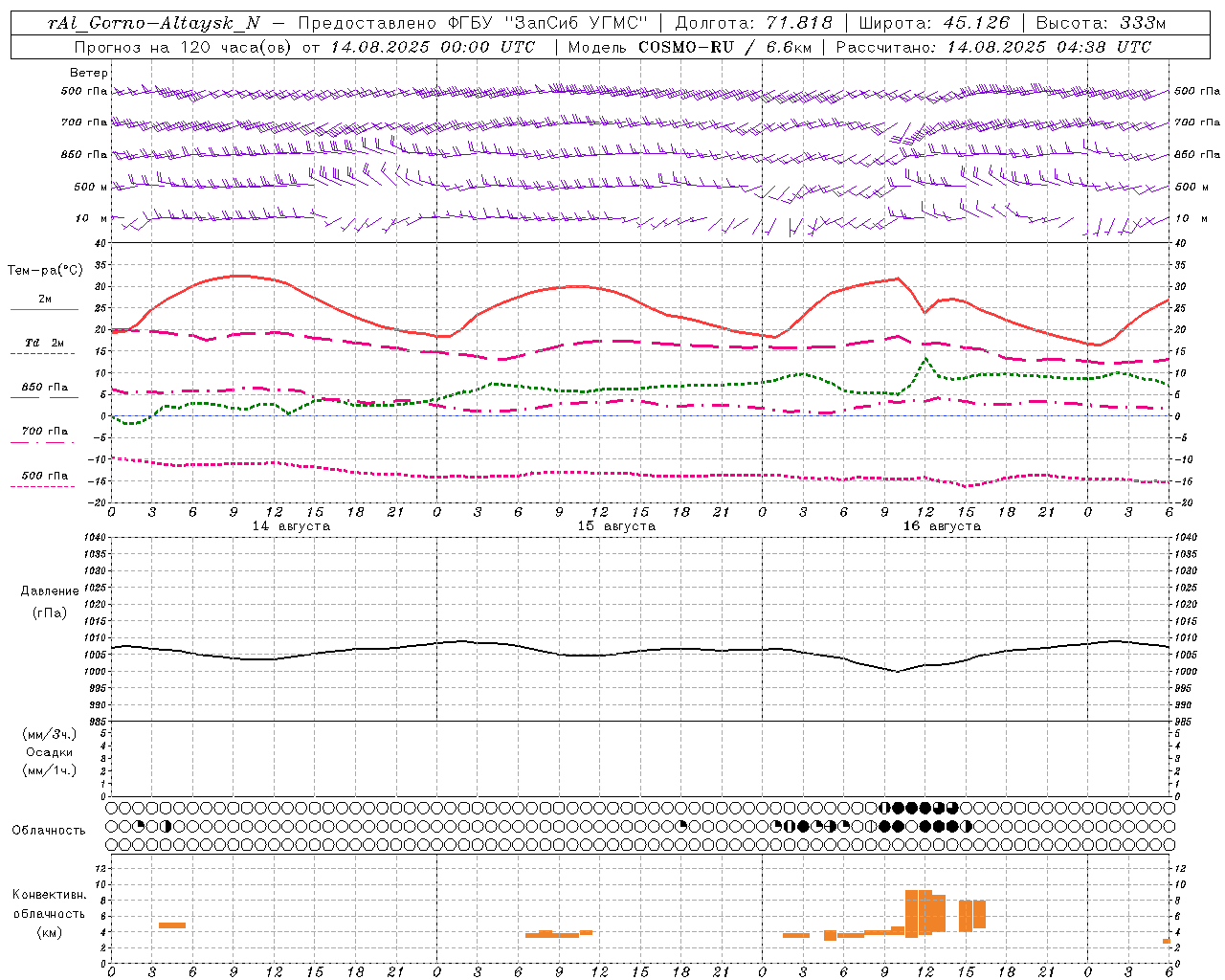Click the small orange bar at the chart's far end
This screenshot has height=980, width=1225.
(1167, 941)
